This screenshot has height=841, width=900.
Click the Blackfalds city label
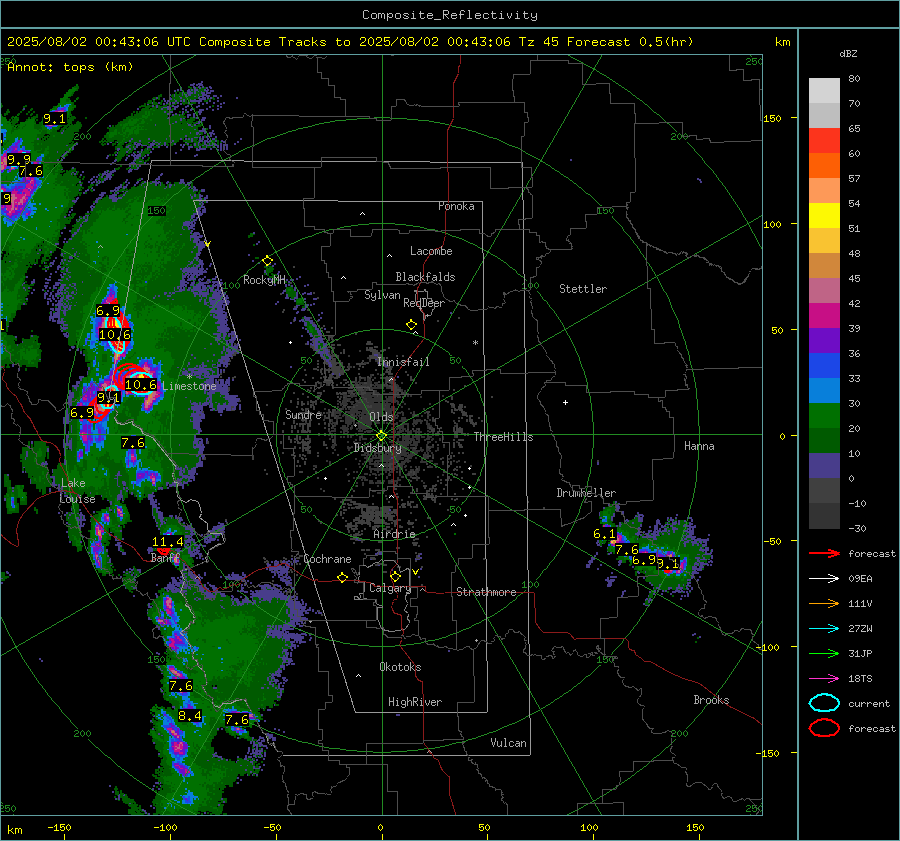pos(425,277)
